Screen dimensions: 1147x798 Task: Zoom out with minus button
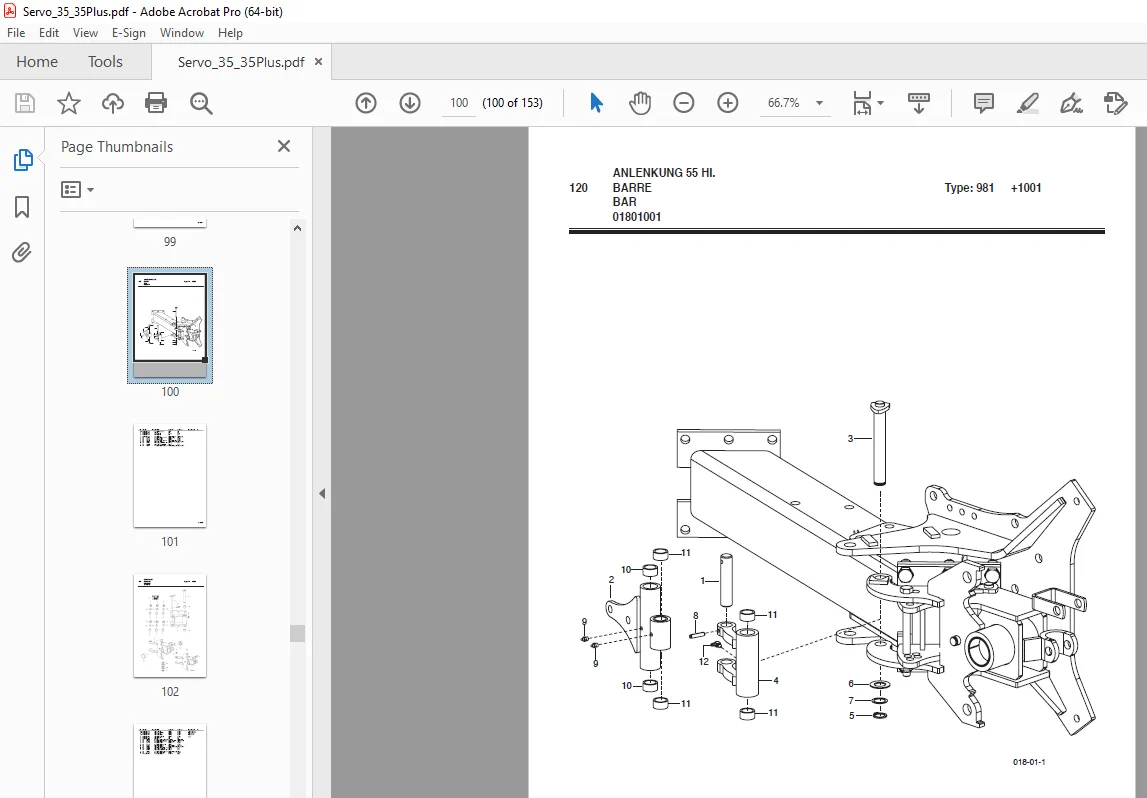pyautogui.click(x=684, y=103)
